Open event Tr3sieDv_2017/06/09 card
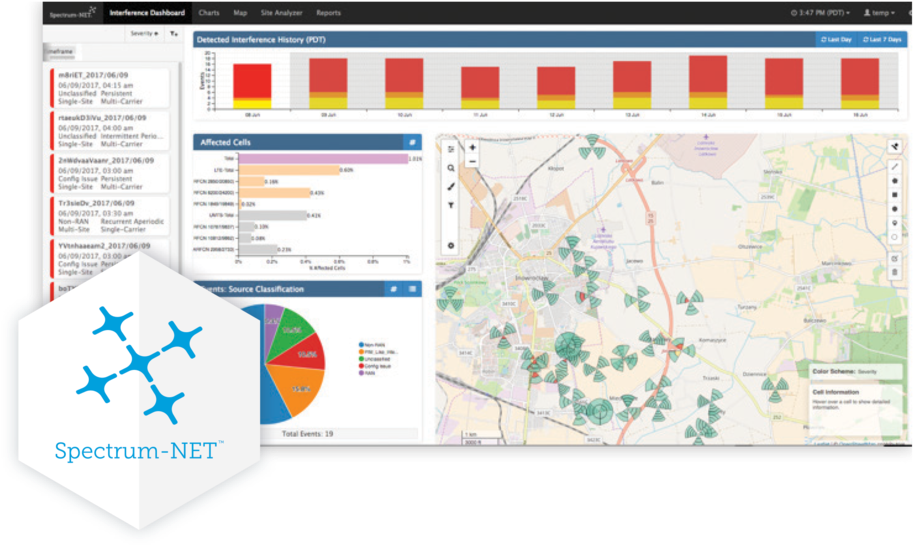The height and width of the screenshot is (545, 913). [x=109, y=216]
